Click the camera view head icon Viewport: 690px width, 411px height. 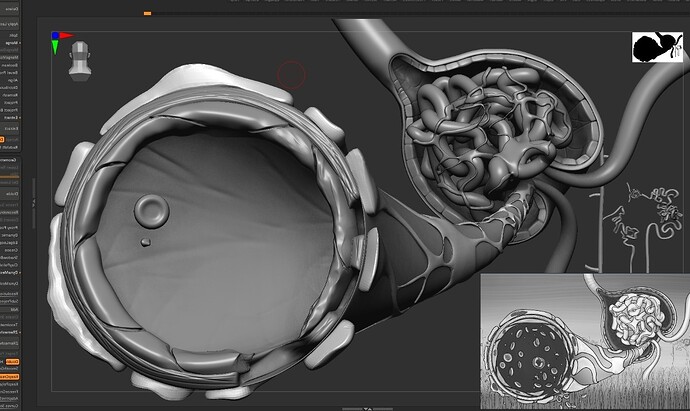point(80,61)
